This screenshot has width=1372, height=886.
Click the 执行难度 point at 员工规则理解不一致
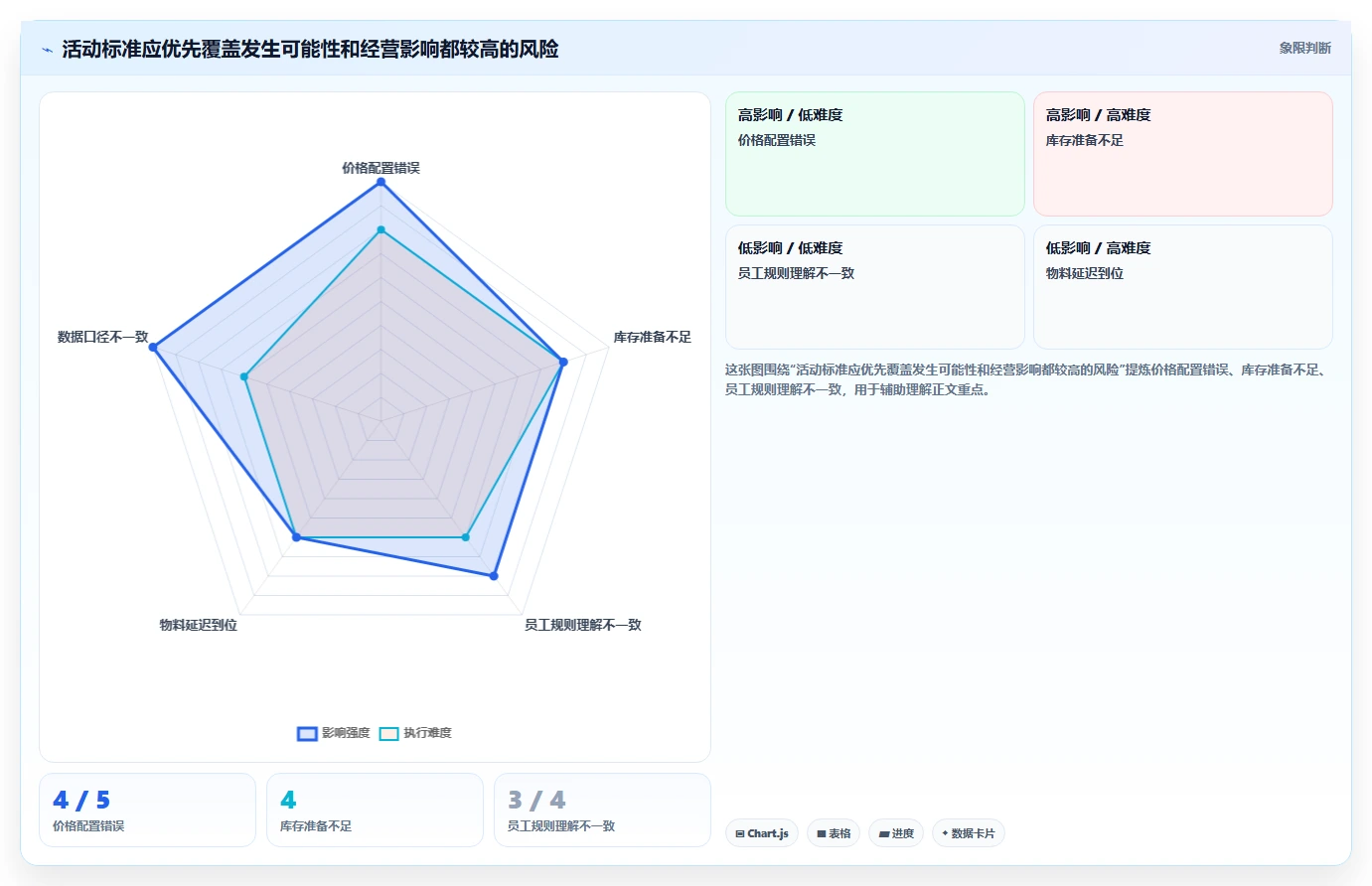click(x=465, y=537)
